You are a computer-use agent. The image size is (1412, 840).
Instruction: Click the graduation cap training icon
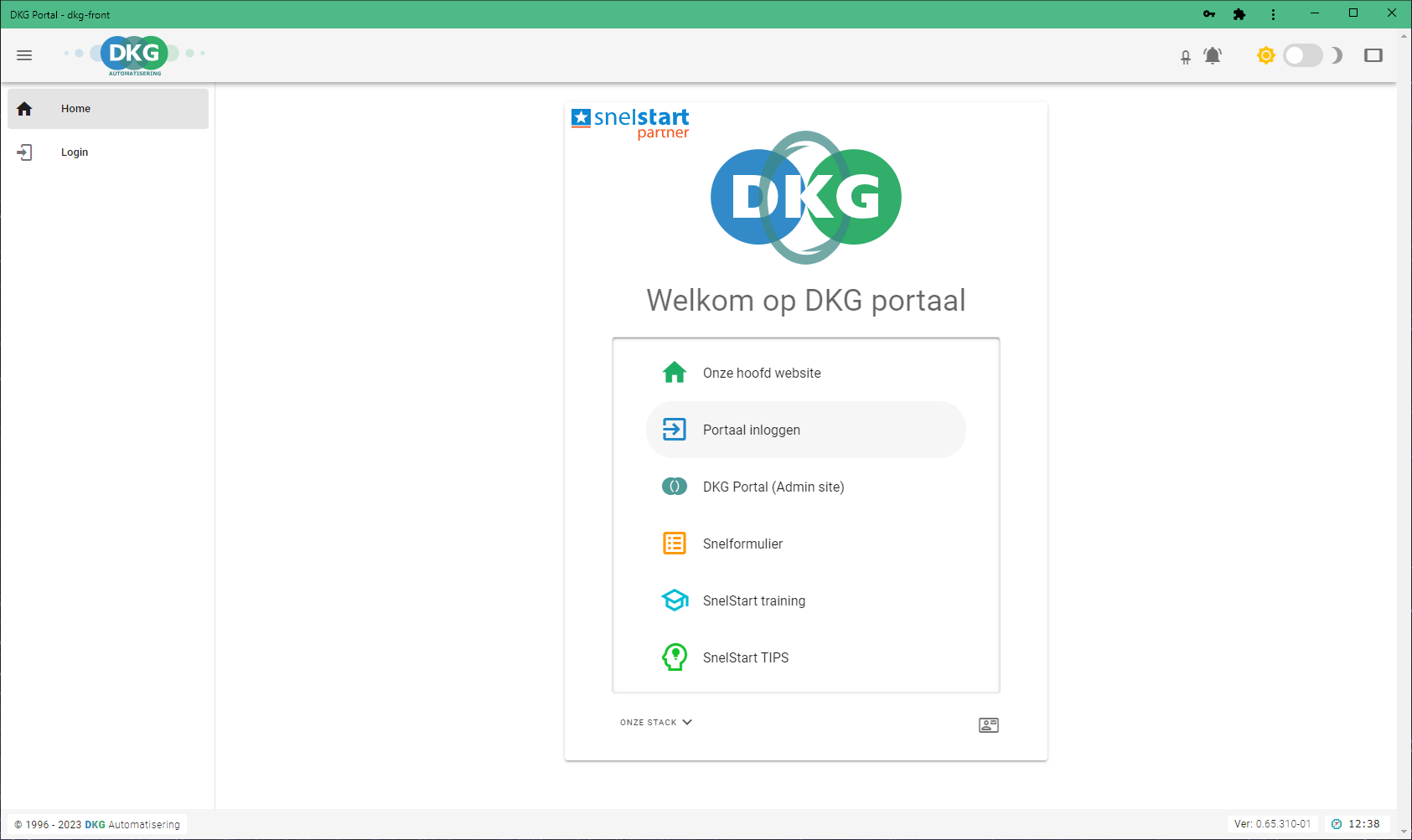click(675, 600)
